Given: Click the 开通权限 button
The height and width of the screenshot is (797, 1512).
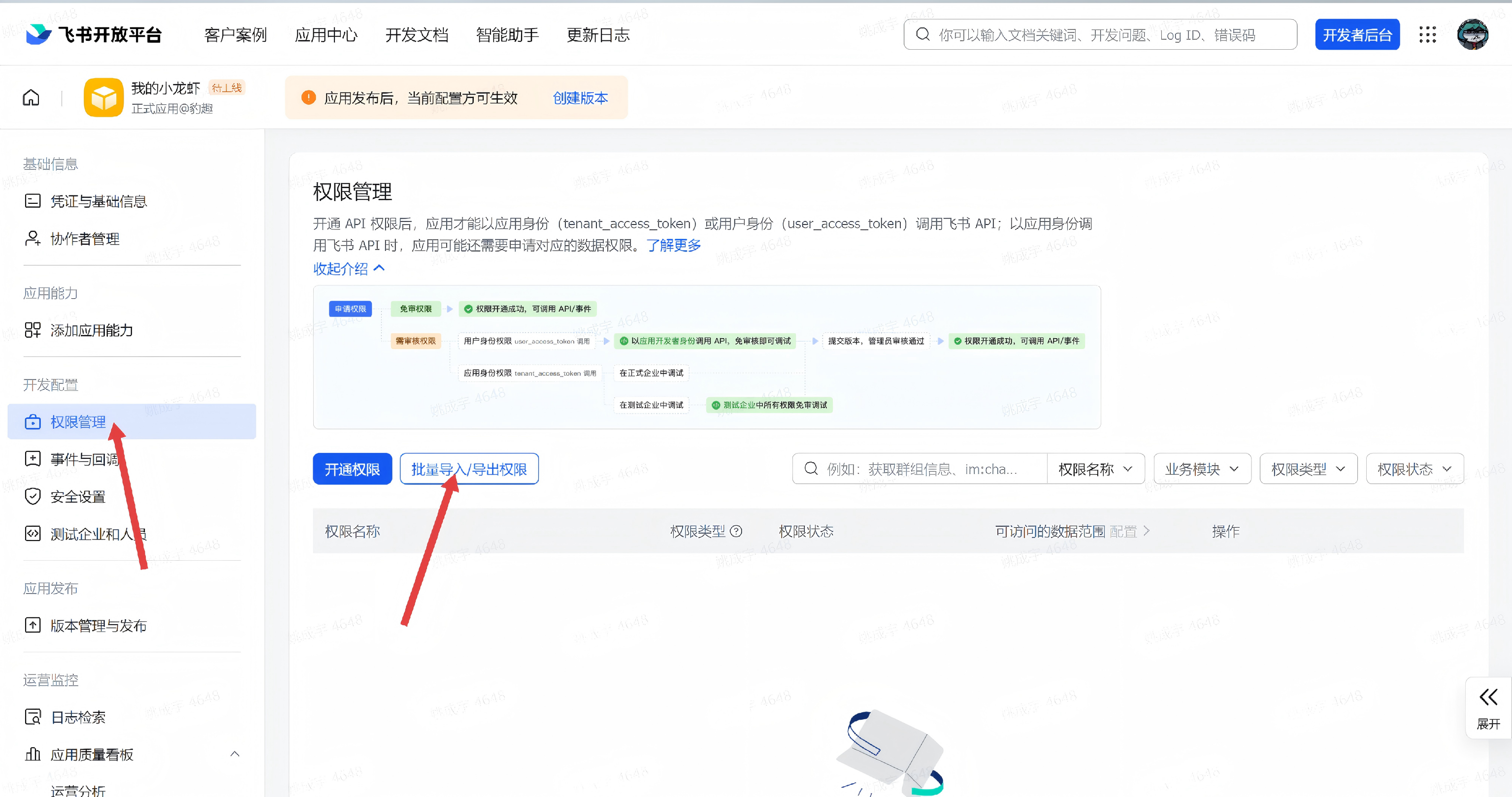Looking at the screenshot, I should (x=352, y=469).
